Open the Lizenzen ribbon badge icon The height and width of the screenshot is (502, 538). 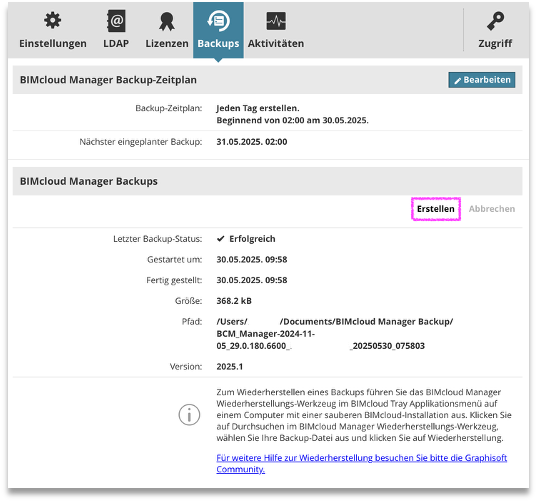(x=167, y=21)
